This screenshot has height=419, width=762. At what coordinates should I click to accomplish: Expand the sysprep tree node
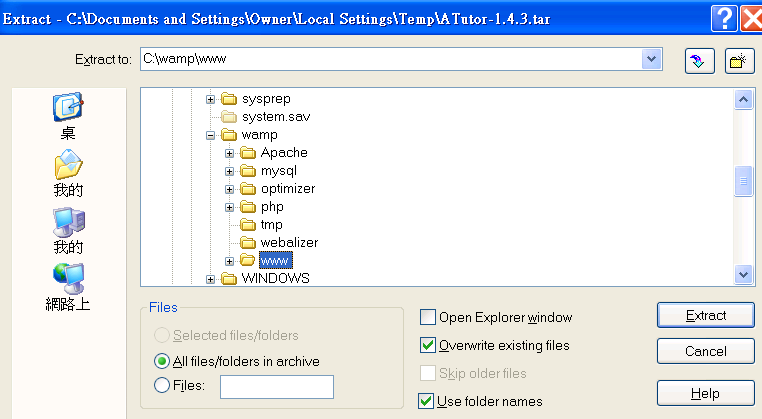[x=210, y=100]
